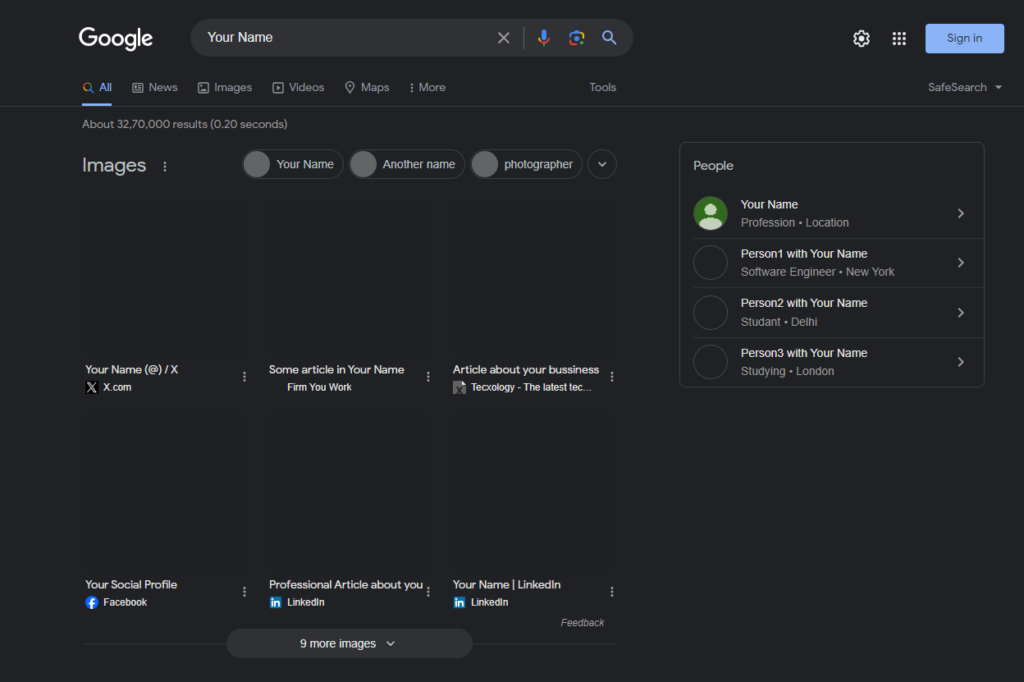1024x682 pixels.
Task: Switch to the Videos tab
Action: (298, 88)
